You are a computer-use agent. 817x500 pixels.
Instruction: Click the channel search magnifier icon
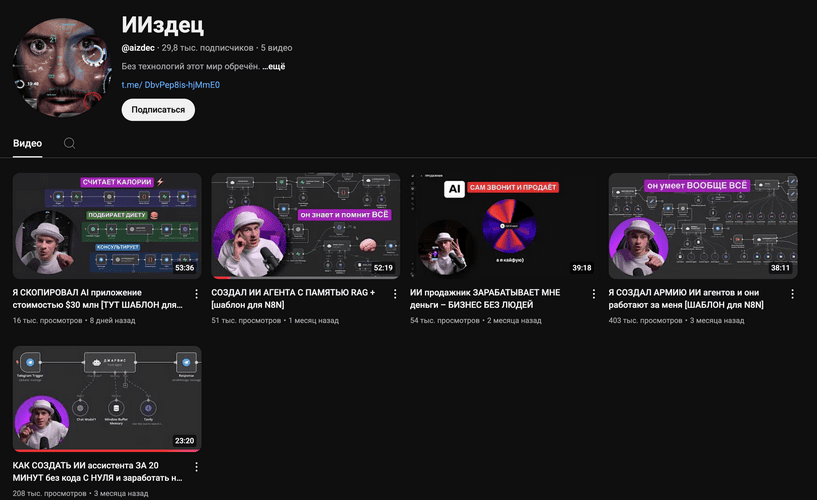[x=70, y=143]
